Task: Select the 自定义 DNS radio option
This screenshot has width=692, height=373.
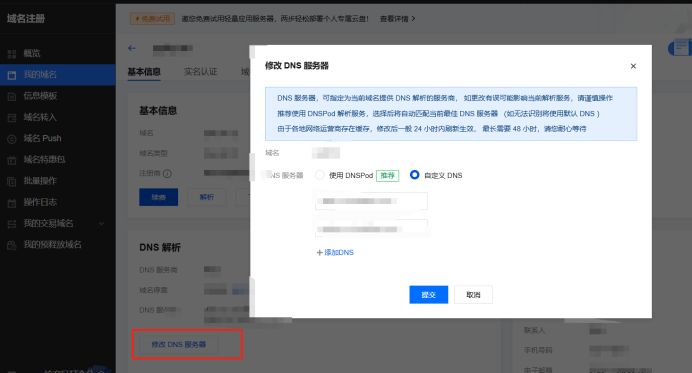Action: tap(414, 175)
